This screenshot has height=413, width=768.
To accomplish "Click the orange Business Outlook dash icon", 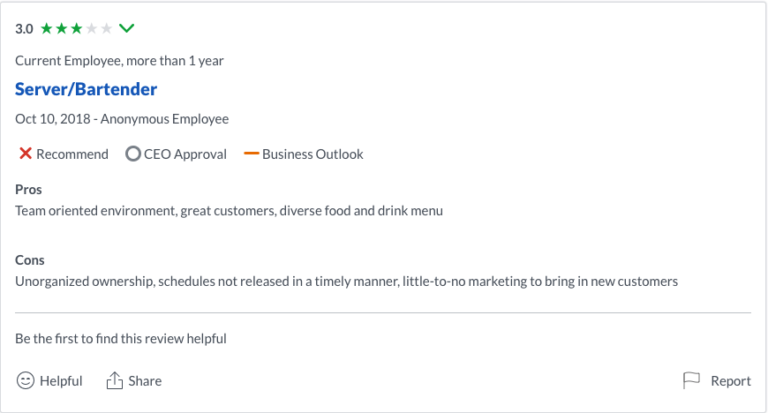I will (250, 154).
